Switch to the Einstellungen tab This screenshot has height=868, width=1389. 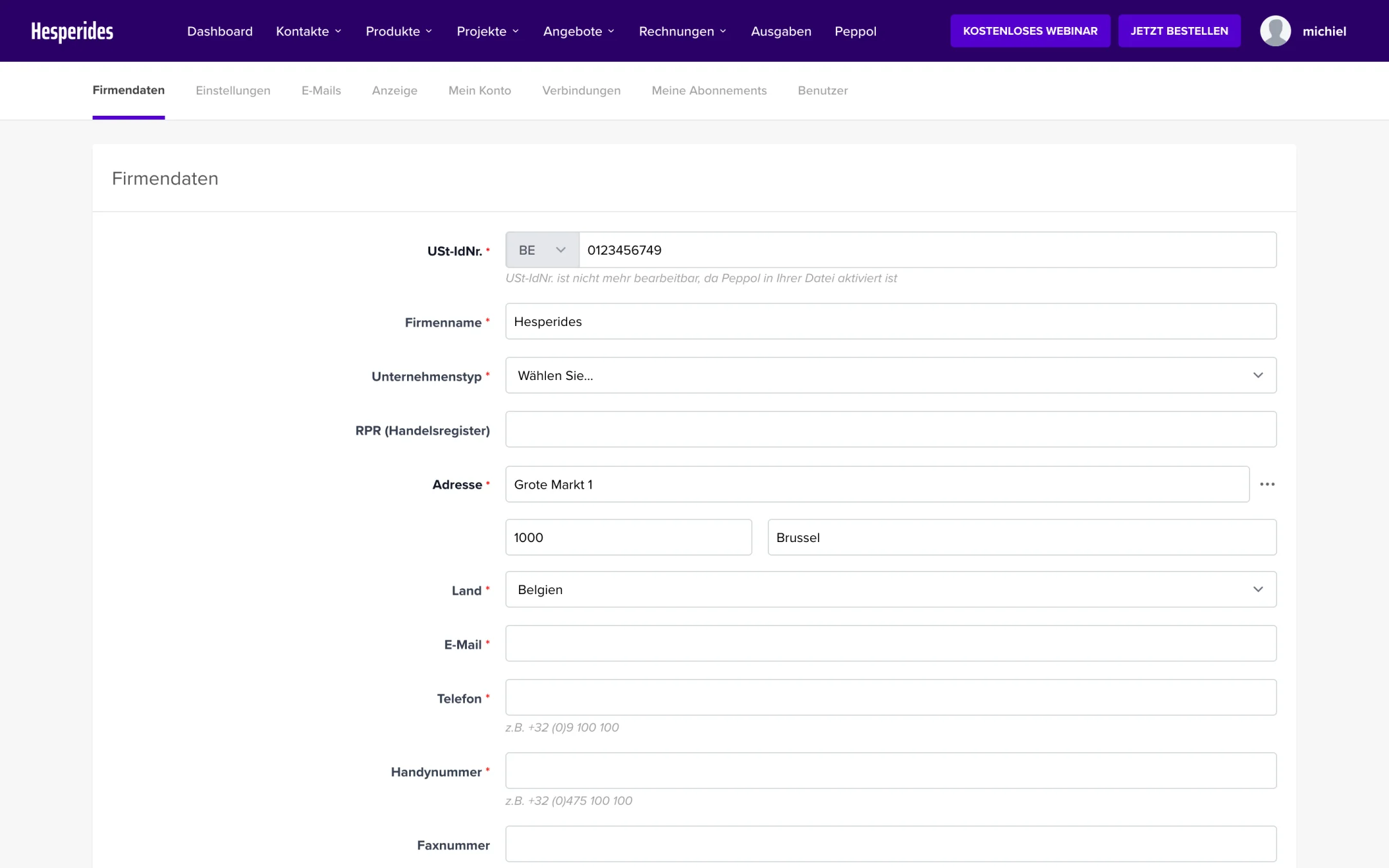(x=233, y=91)
